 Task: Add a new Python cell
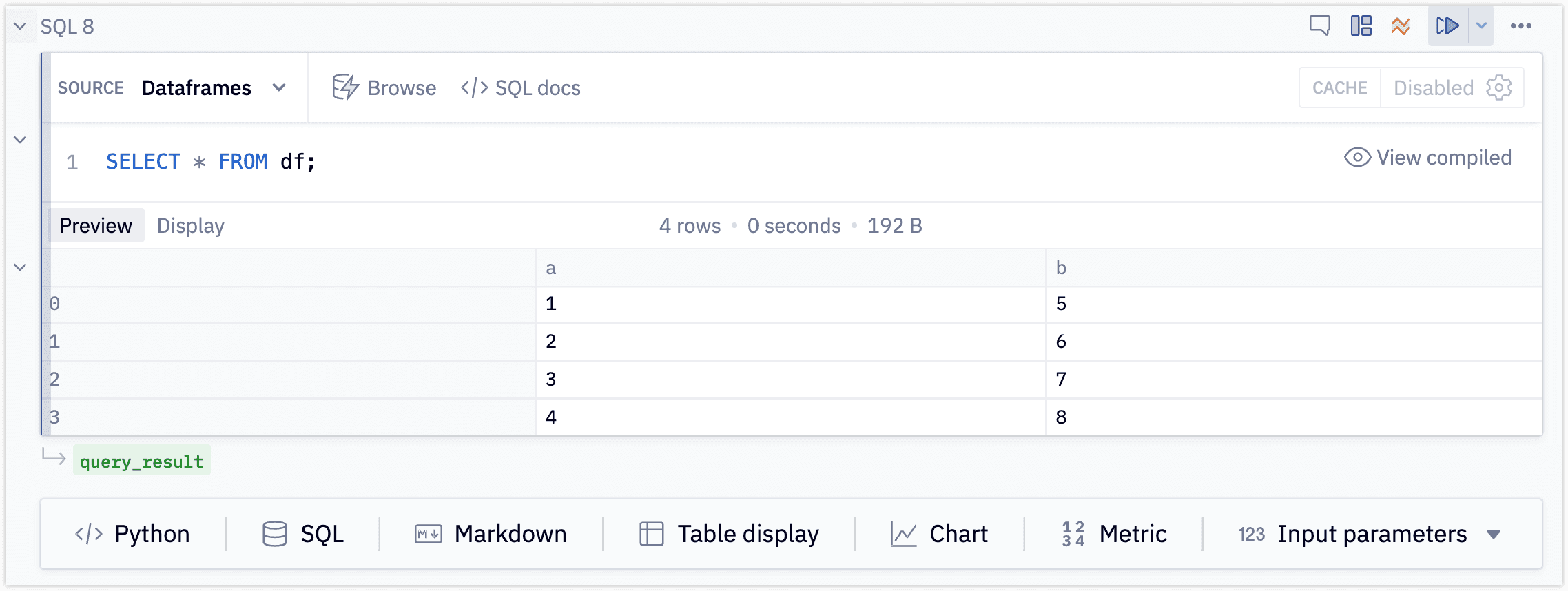(x=132, y=534)
